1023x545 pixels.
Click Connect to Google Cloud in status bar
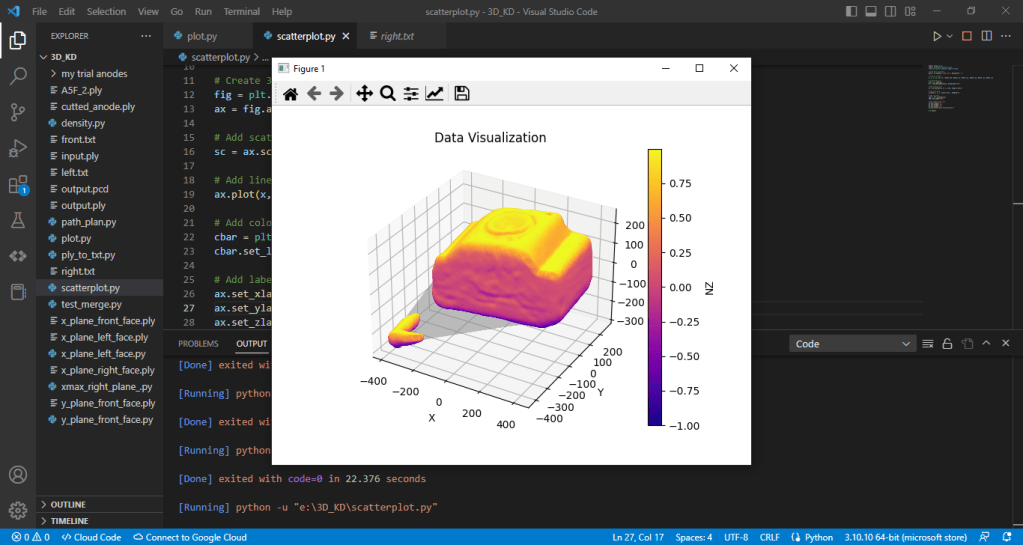(190, 537)
